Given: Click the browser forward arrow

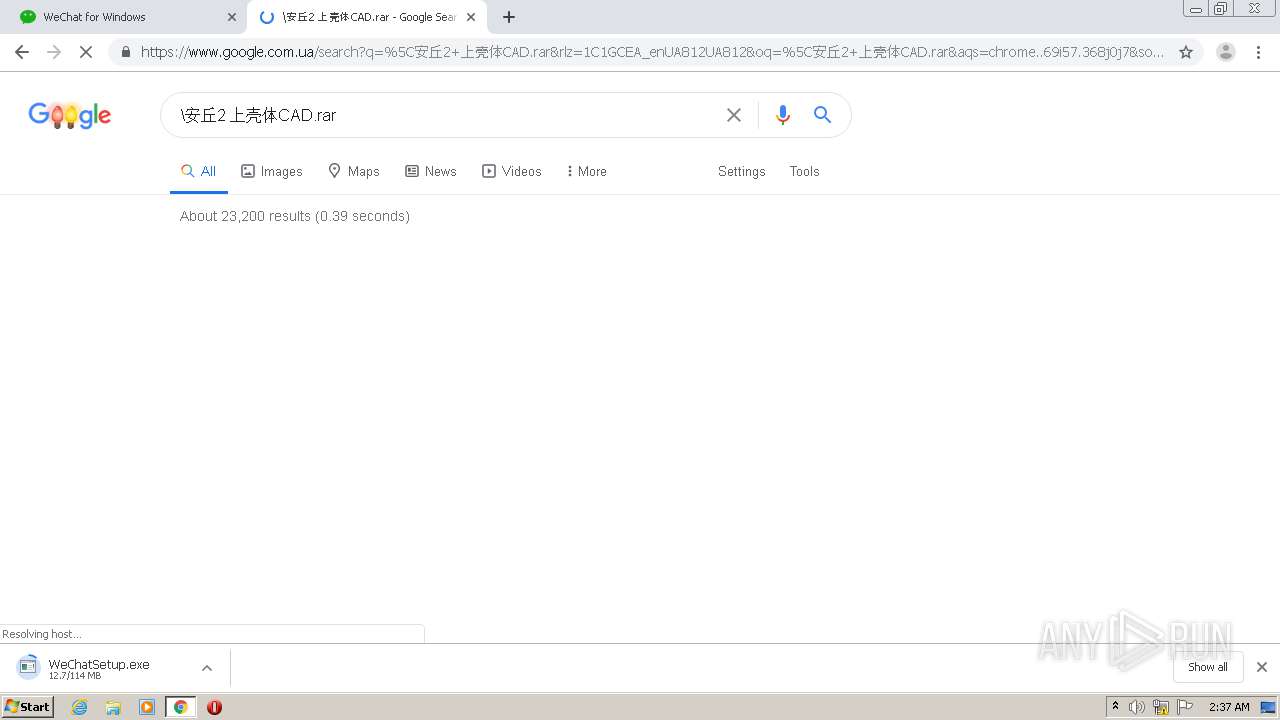Looking at the screenshot, I should pos(54,52).
